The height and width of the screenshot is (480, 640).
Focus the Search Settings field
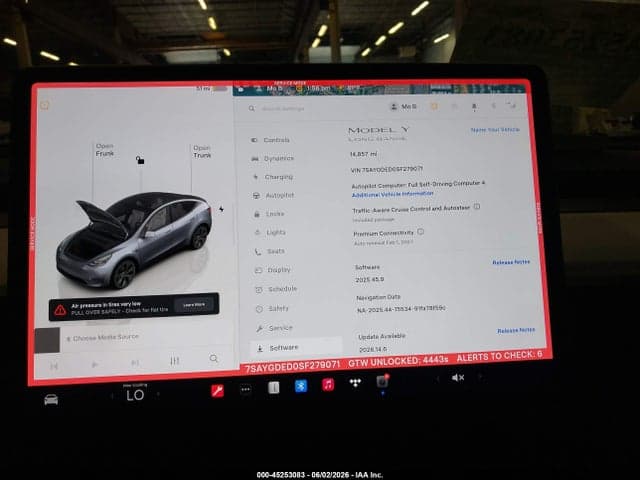(x=315, y=108)
